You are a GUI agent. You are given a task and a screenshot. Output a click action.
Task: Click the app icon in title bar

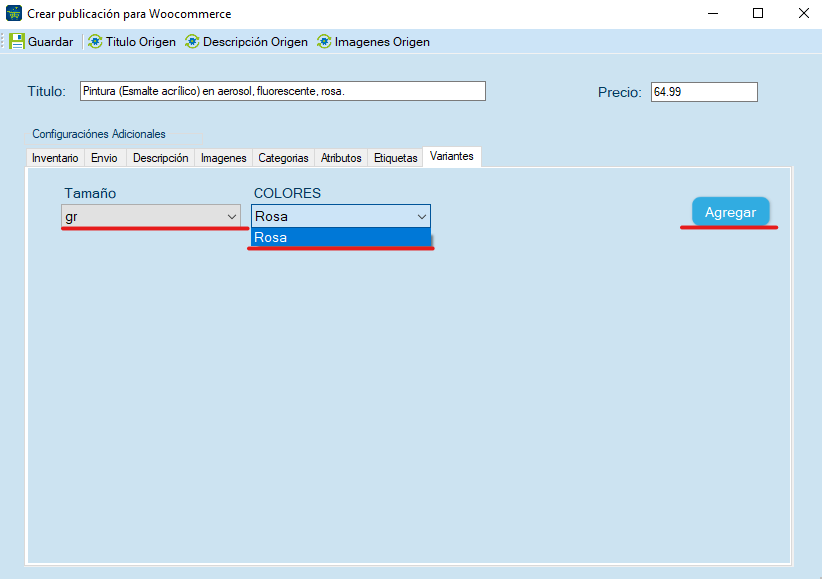[x=14, y=13]
